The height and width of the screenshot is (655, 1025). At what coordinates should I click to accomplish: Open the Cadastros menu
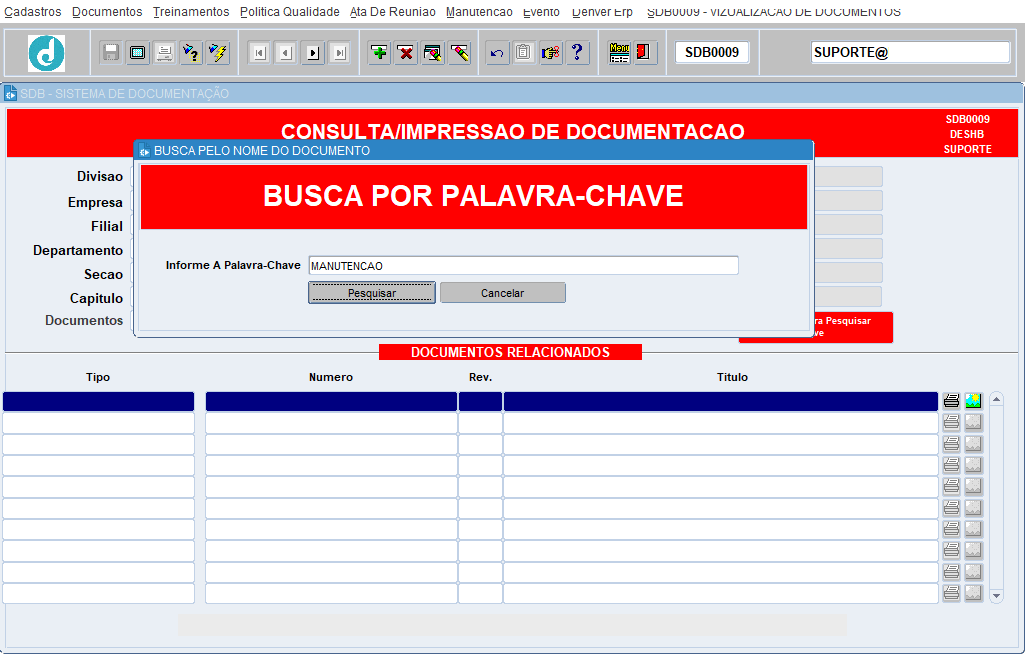33,12
